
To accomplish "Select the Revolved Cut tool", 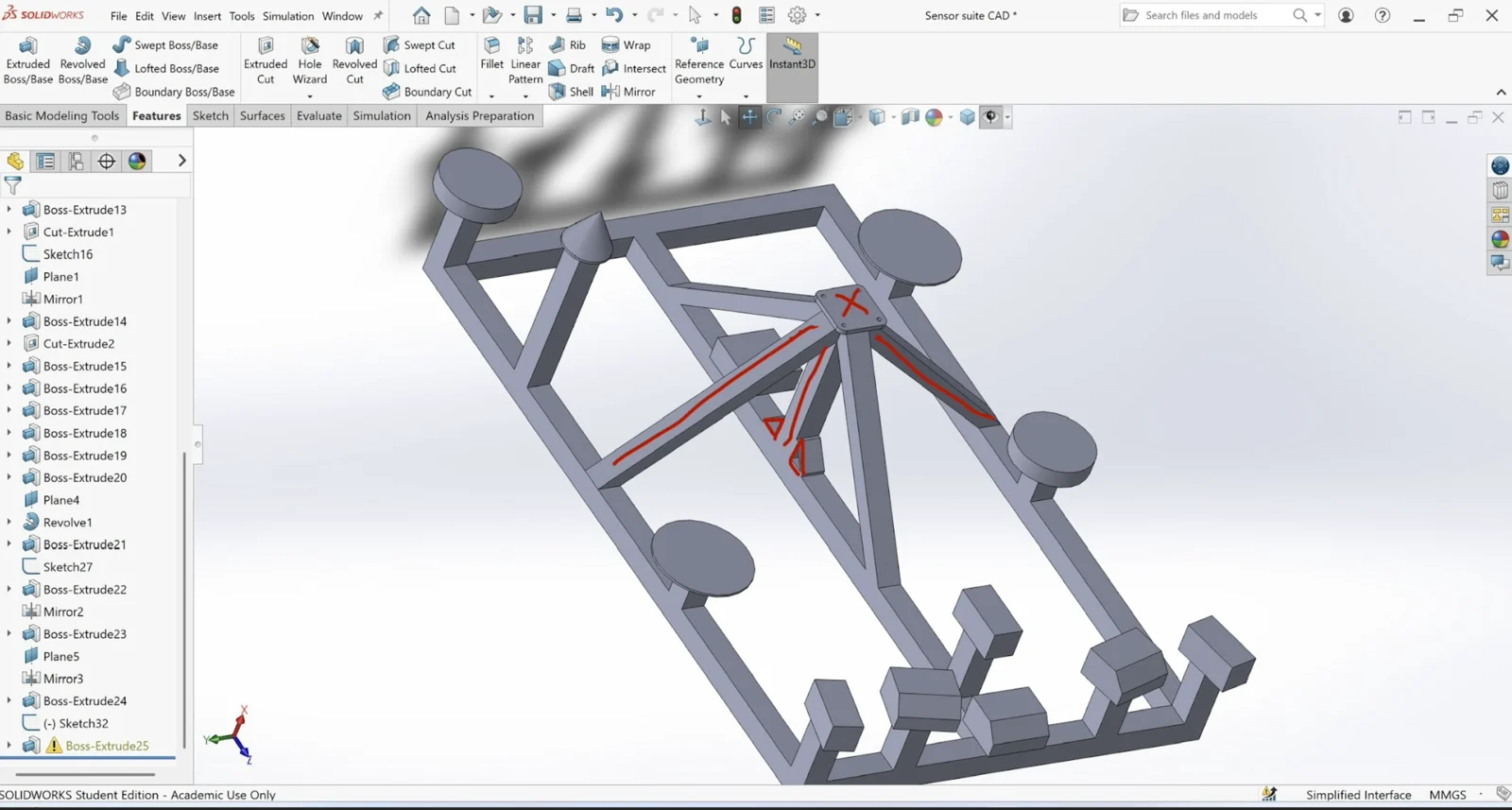I will pos(354,61).
